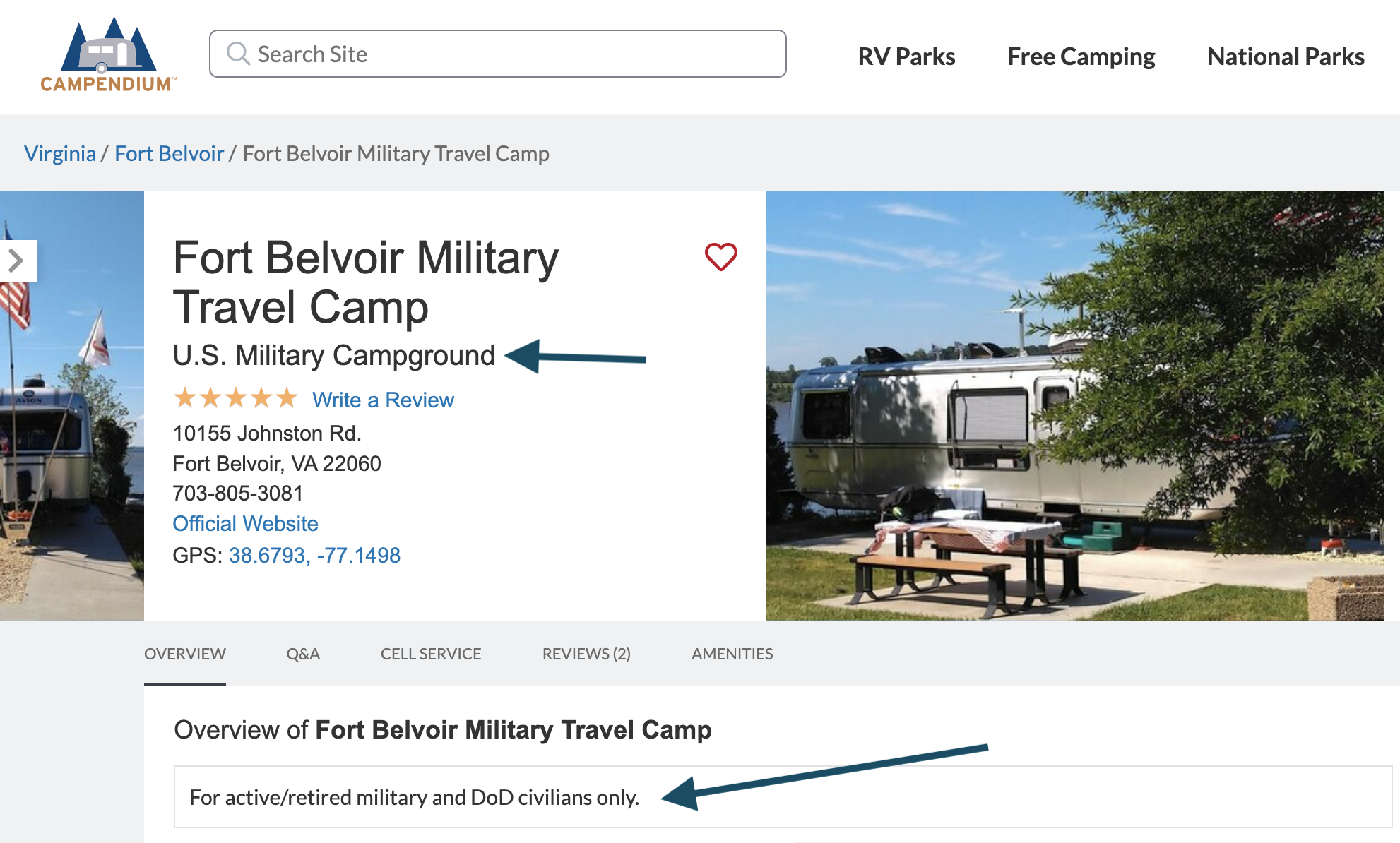Viewport: 1400px width, 843px height.
Task: Switch to the Cell Service tab
Action: tap(431, 654)
